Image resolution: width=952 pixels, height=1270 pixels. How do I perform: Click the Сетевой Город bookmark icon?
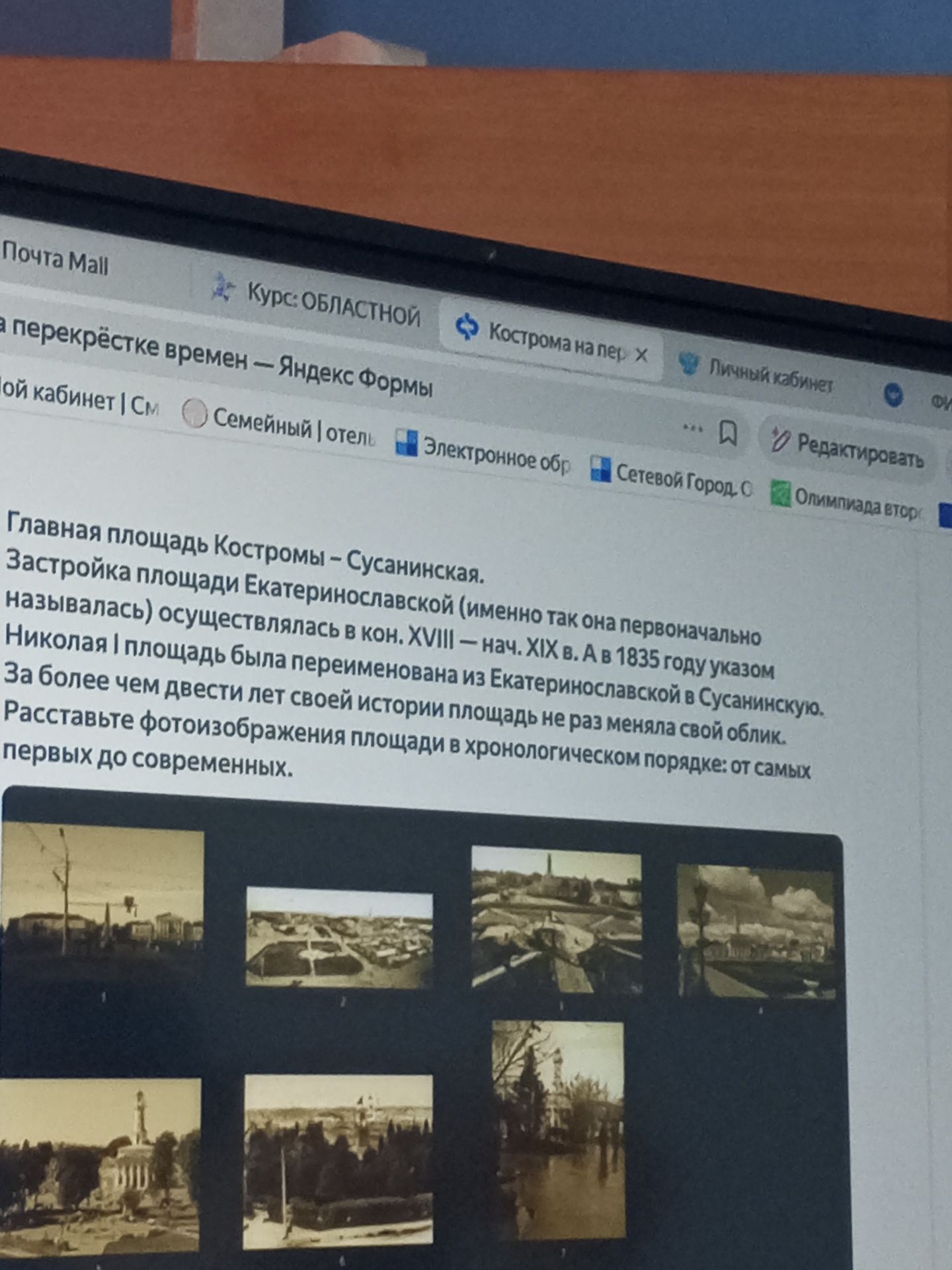[x=600, y=469]
